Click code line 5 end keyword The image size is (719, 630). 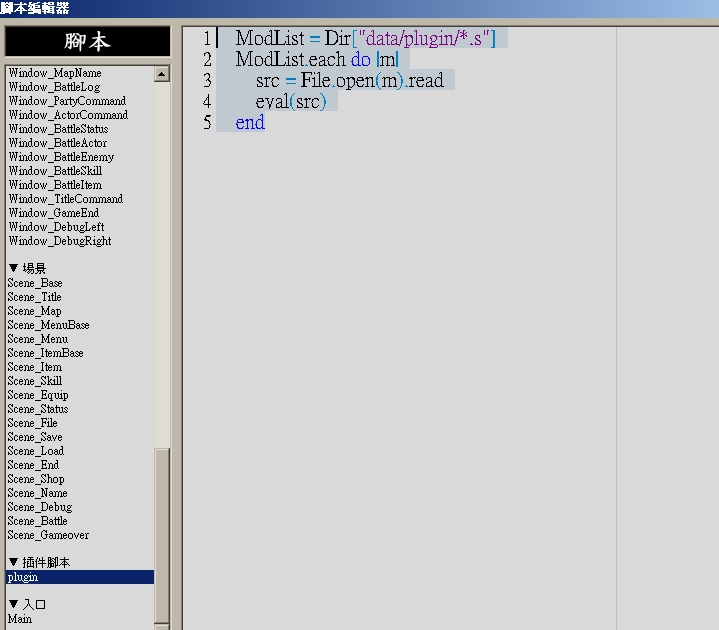click(250, 122)
